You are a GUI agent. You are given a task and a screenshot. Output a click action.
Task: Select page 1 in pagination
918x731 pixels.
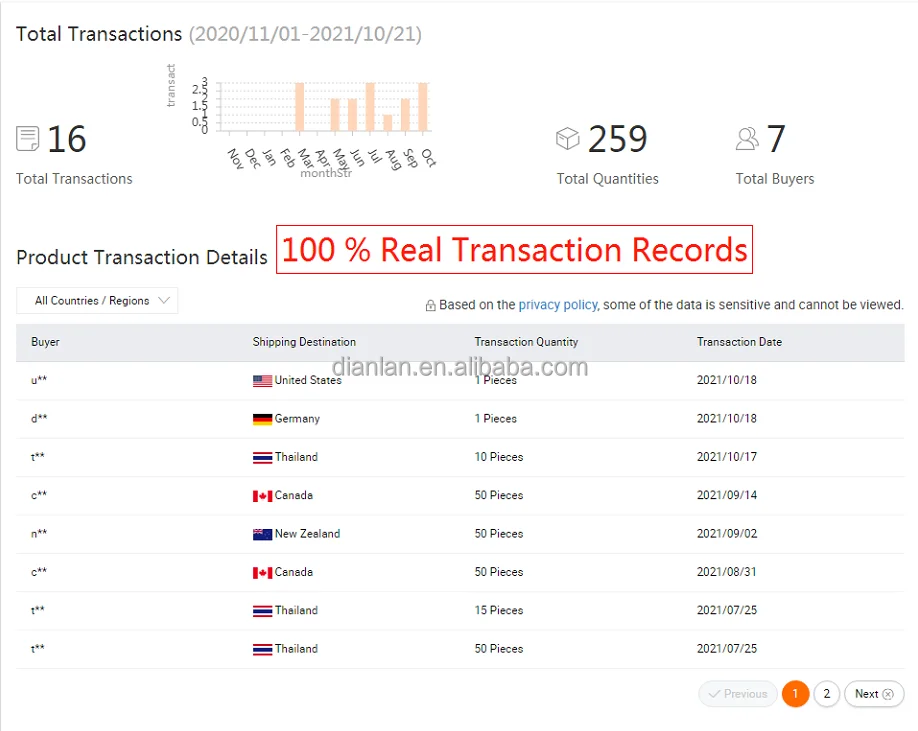tap(795, 694)
